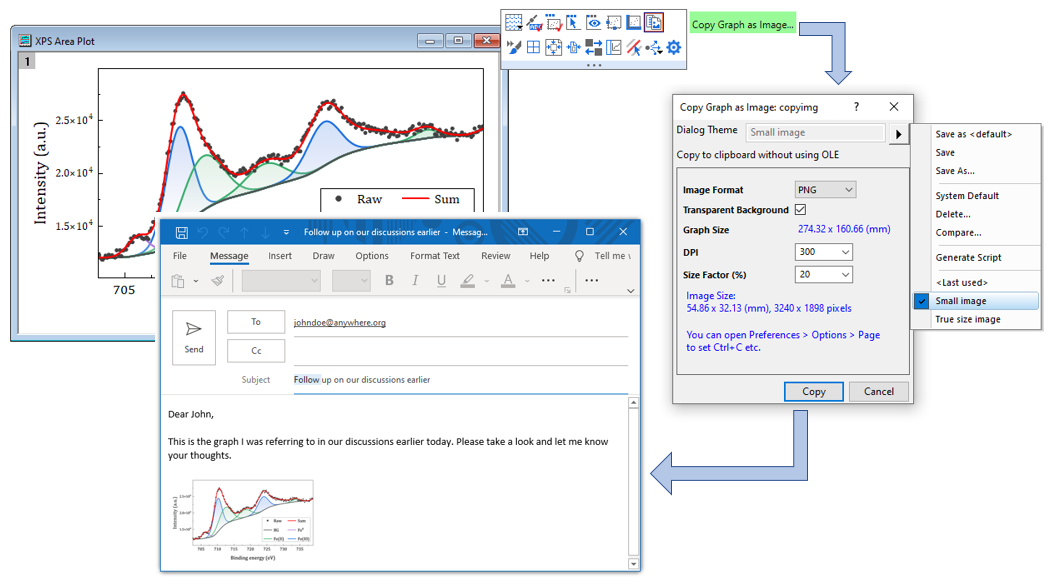
Task: Click the Subject field of the email
Action: (460, 380)
